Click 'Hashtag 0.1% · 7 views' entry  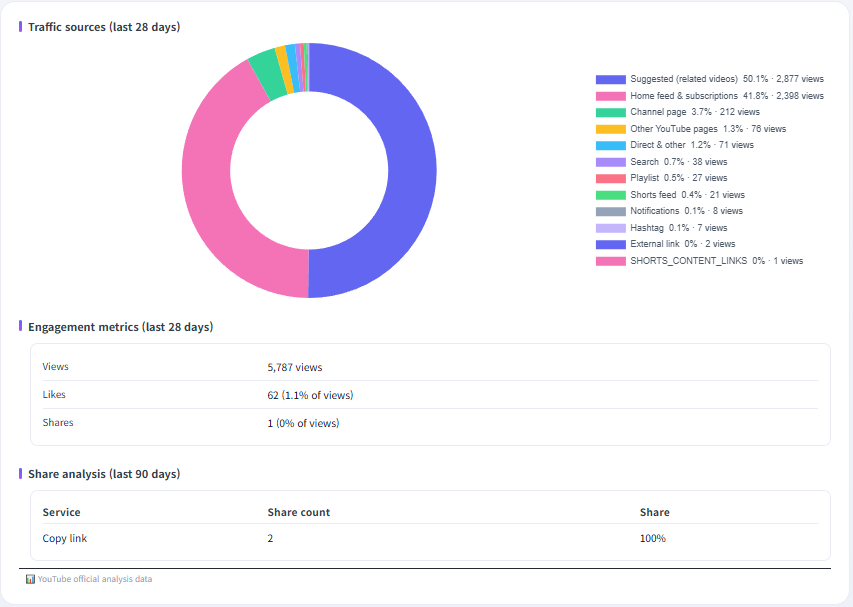coord(678,228)
